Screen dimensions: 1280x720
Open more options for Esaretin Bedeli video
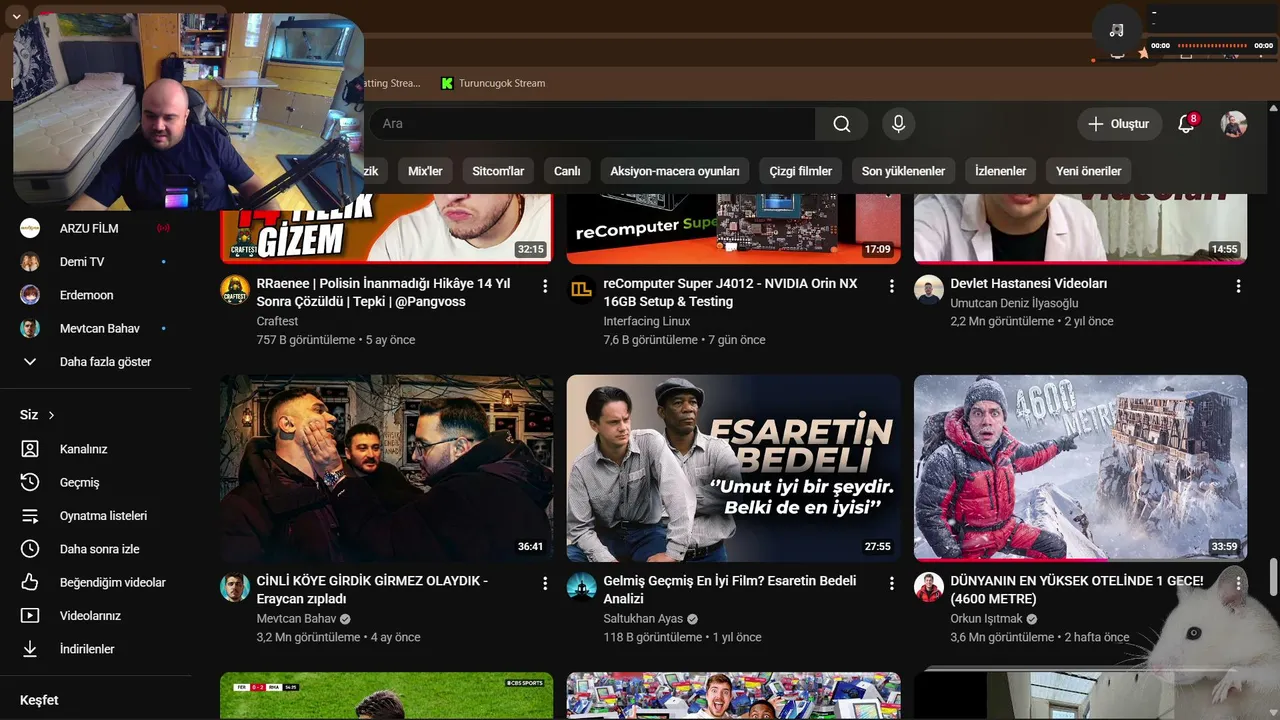coord(892,583)
